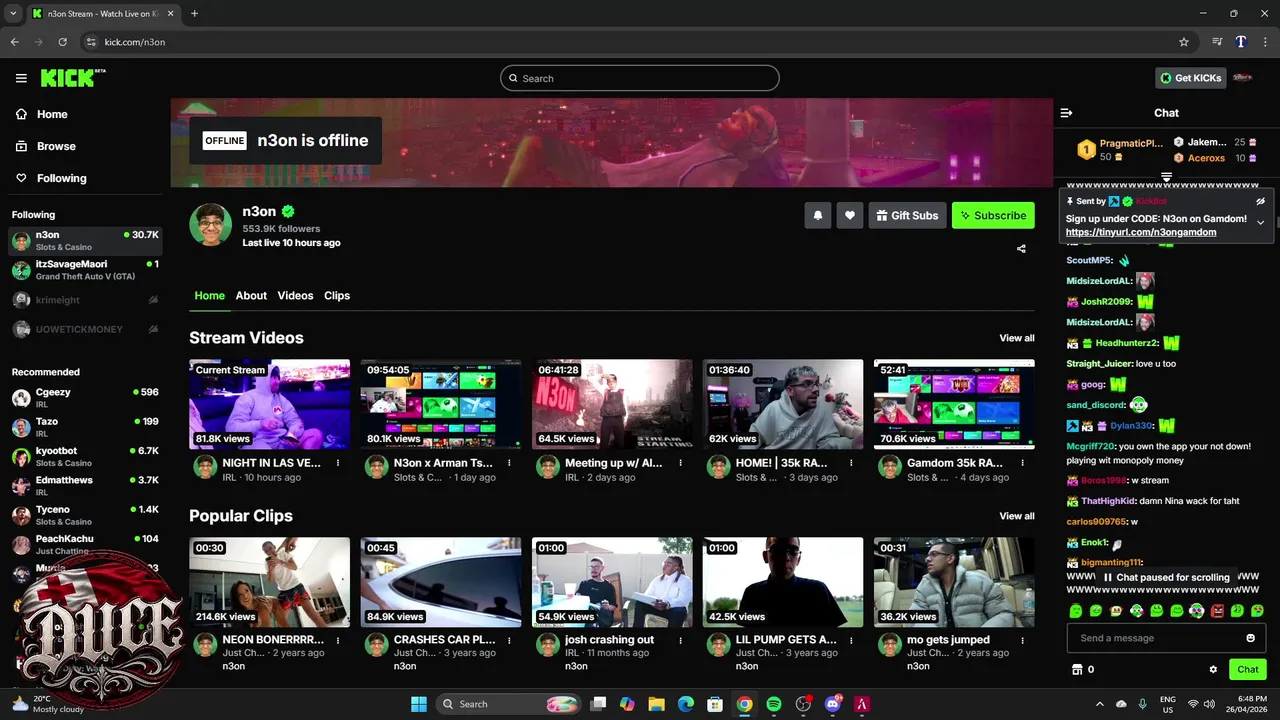Screen dimensions: 1280x720
Task: Click the red angry emote
Action: coord(1217,611)
